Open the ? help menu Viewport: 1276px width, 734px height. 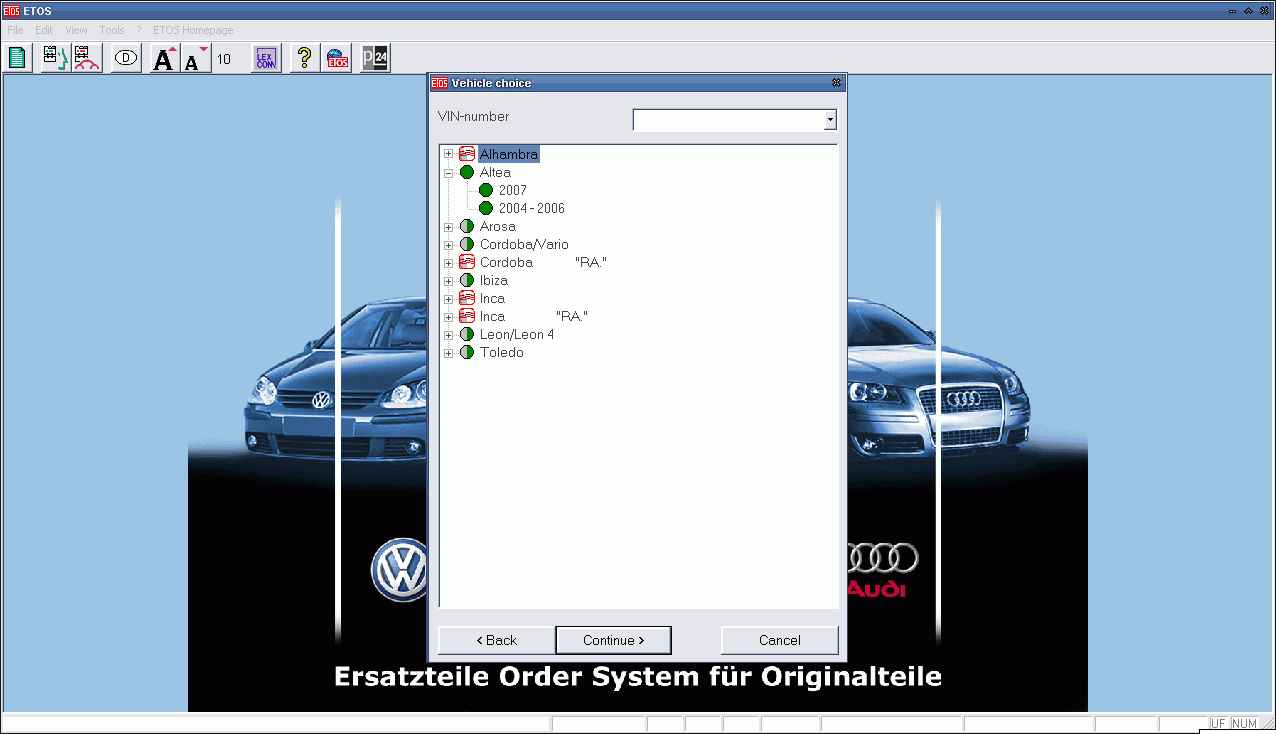point(139,30)
